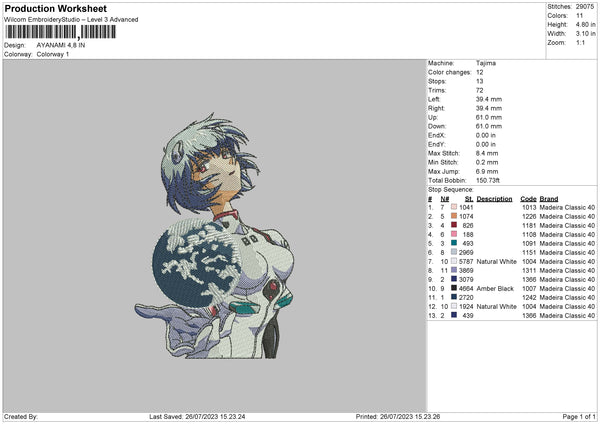Screen dimensions: 600x424
Task: Click the 'St.' column header
Action: click(x=469, y=199)
